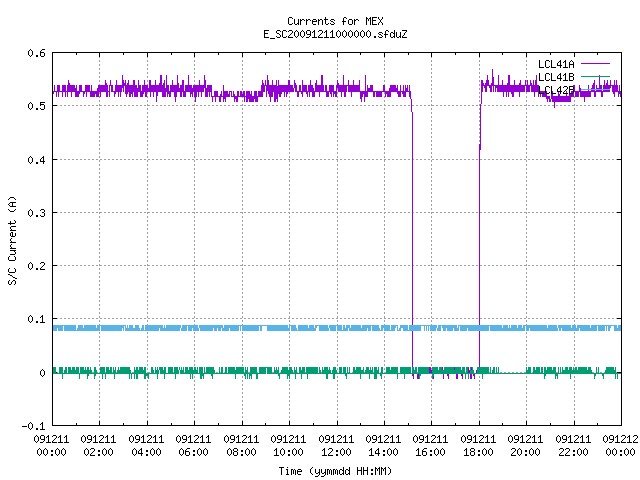Click the y-axis tick value 0.5
Screen dimensions: 640x480
(x=36, y=106)
